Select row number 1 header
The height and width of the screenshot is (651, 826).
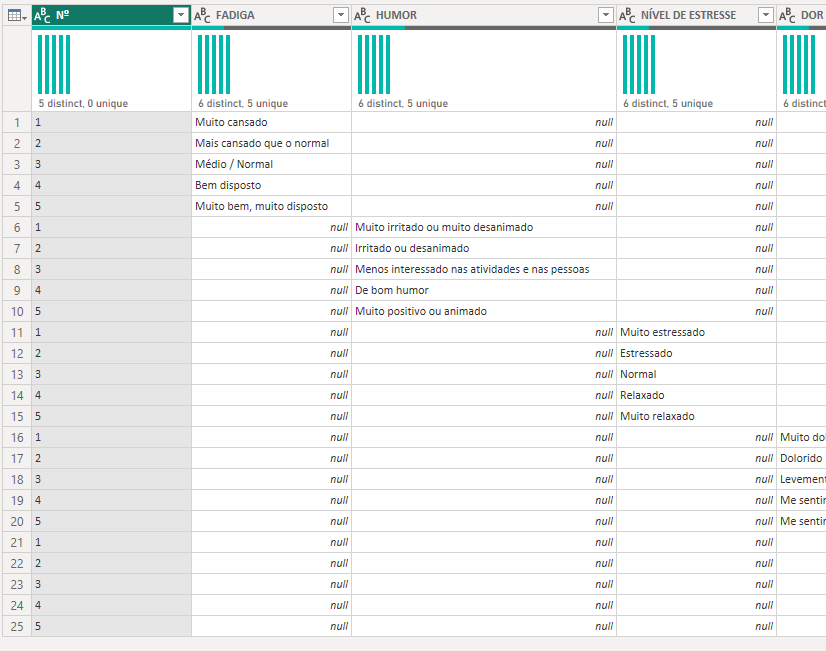(17, 122)
